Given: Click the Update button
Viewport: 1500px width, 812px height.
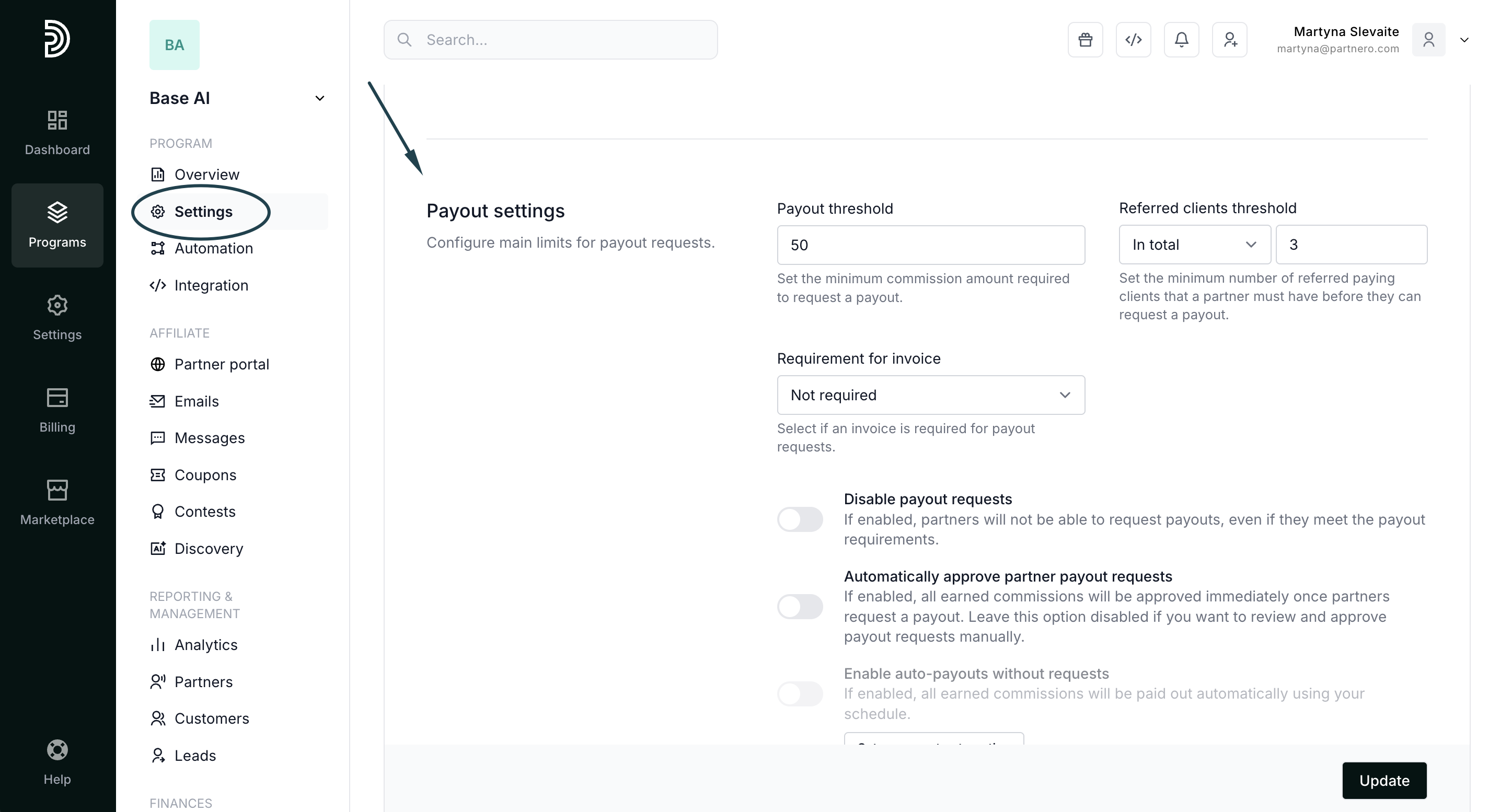Looking at the screenshot, I should [1383, 781].
